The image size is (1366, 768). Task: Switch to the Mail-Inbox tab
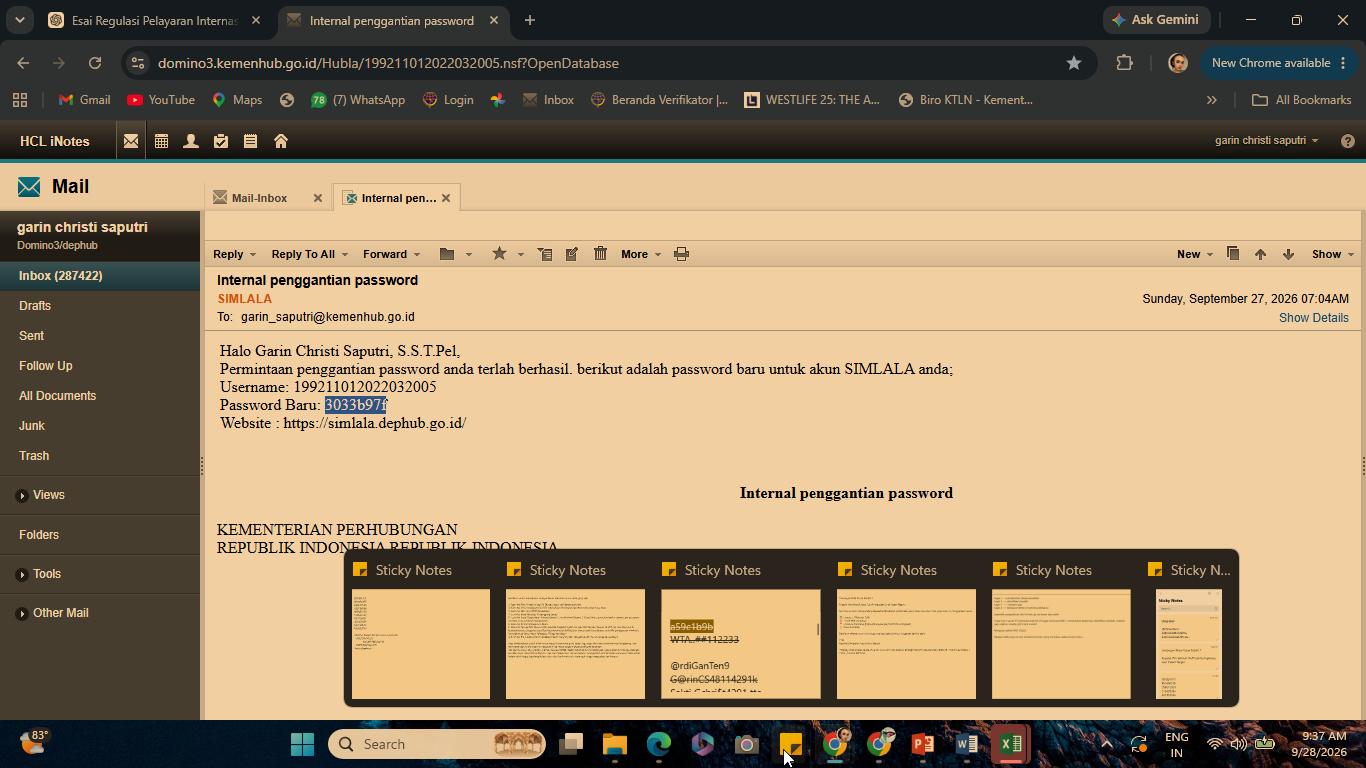[260, 198]
